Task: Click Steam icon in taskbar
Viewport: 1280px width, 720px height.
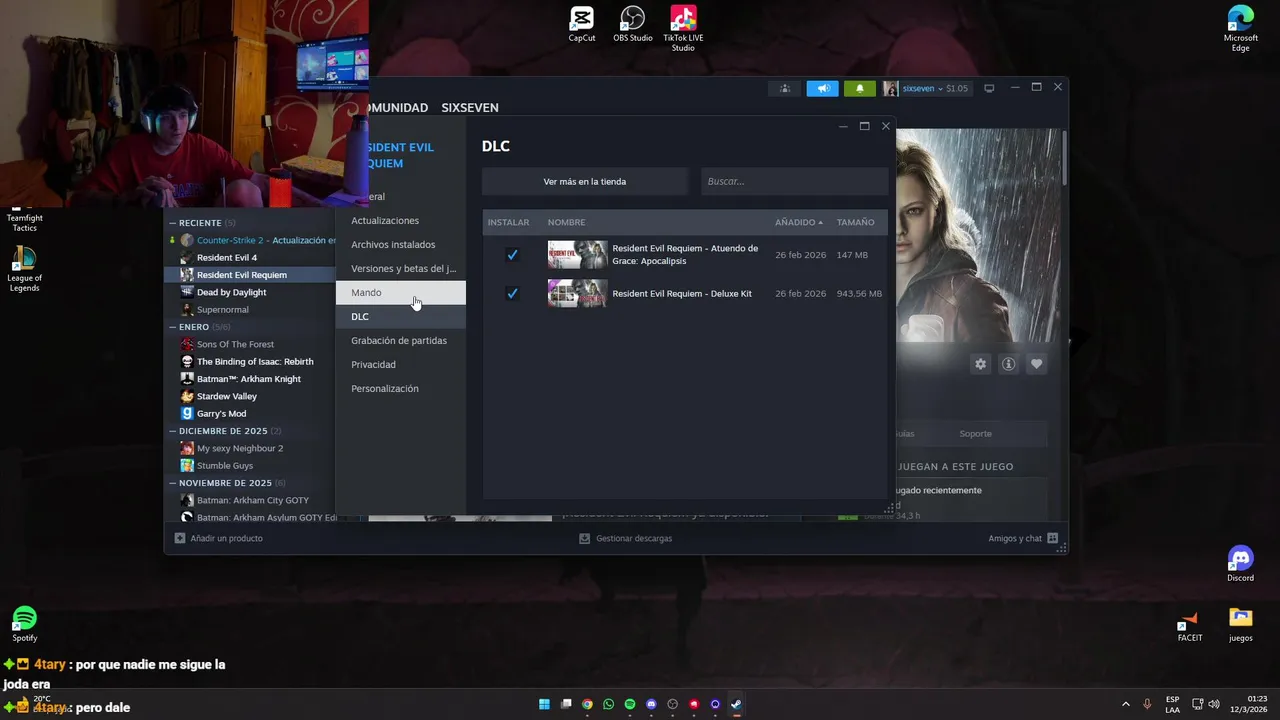Action: [x=736, y=704]
